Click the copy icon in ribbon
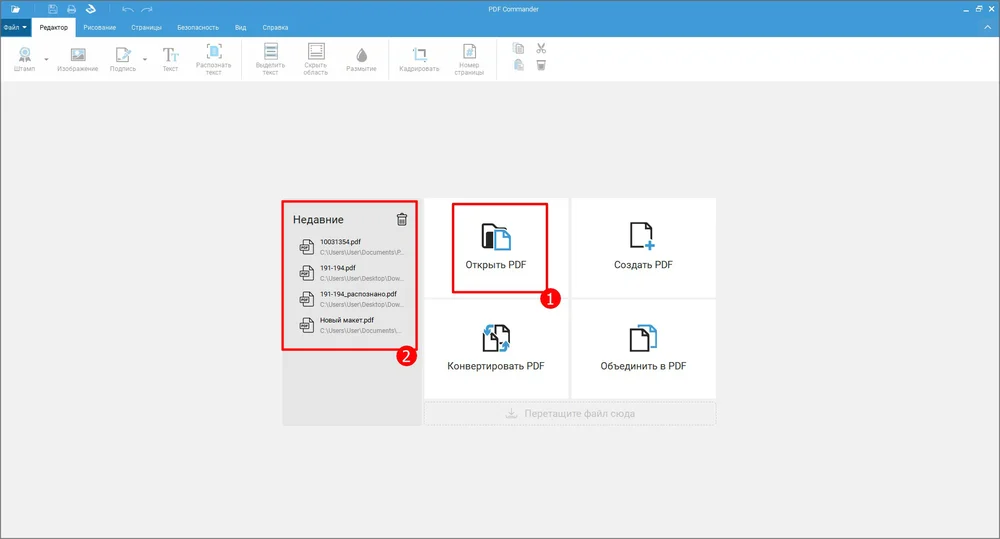 tap(518, 48)
